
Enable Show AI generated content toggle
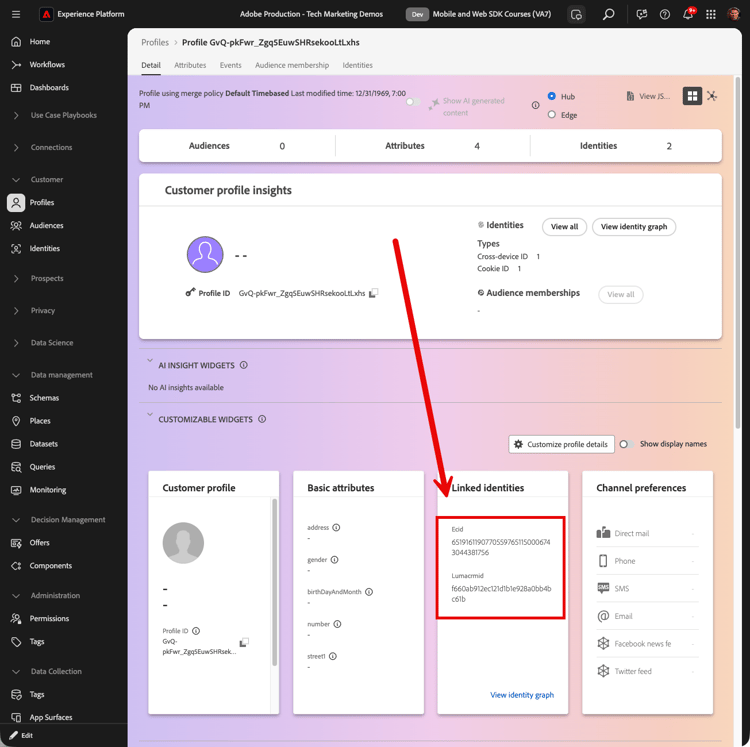pos(413,101)
